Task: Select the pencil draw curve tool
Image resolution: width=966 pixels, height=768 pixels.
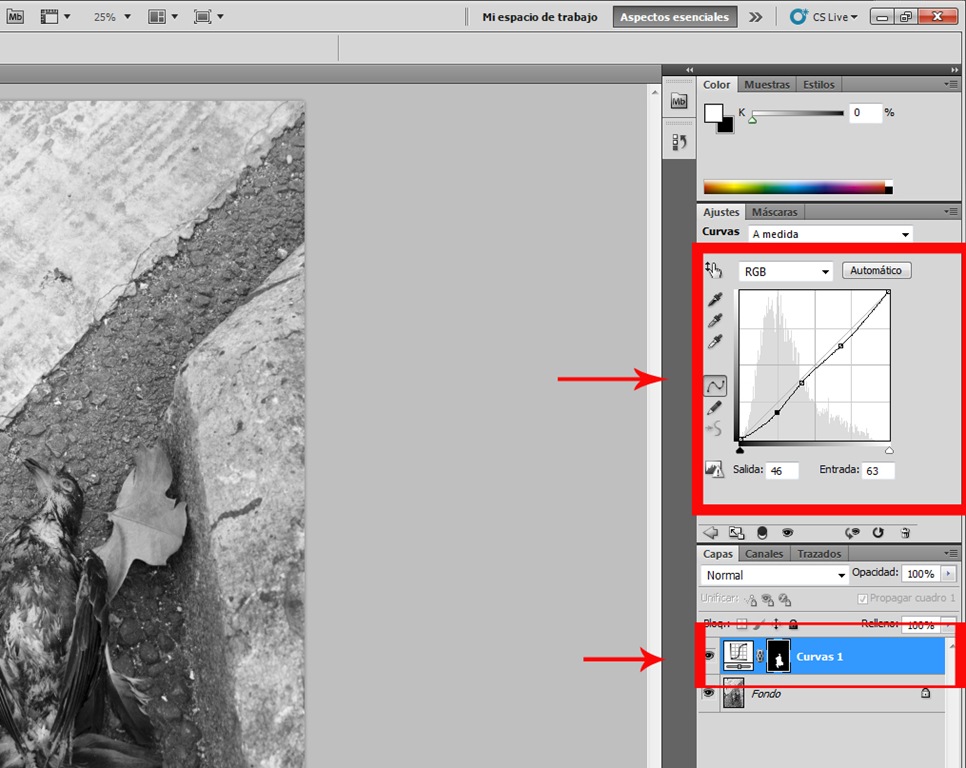Action: click(715, 408)
